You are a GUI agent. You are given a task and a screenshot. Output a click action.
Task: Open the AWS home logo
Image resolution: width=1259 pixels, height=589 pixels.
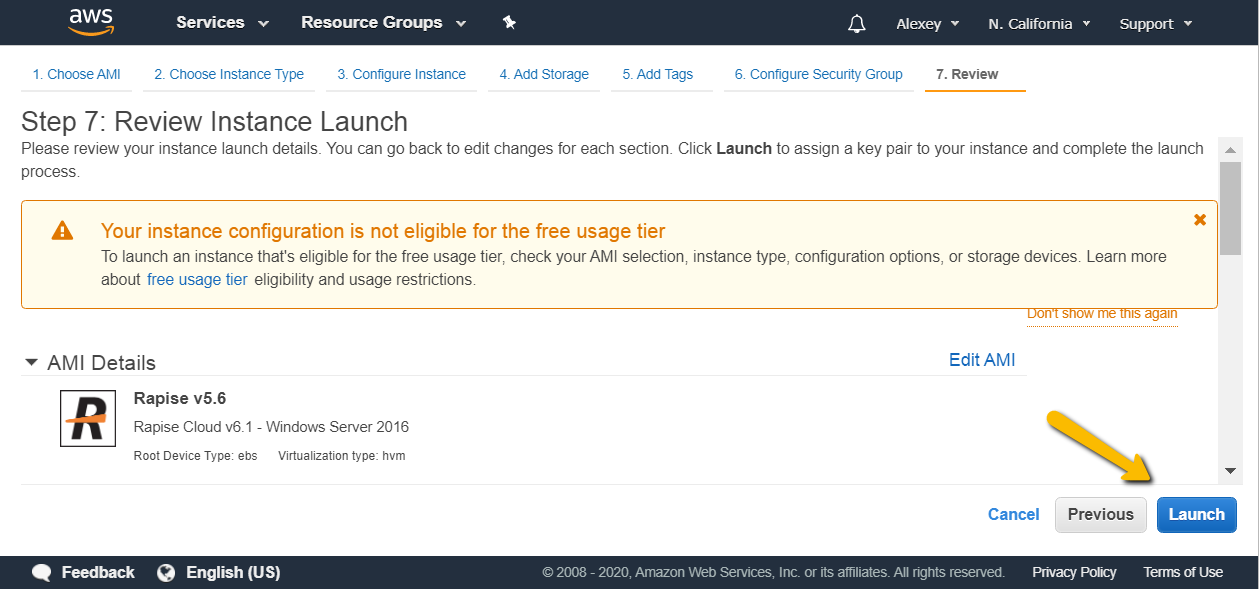click(x=91, y=21)
